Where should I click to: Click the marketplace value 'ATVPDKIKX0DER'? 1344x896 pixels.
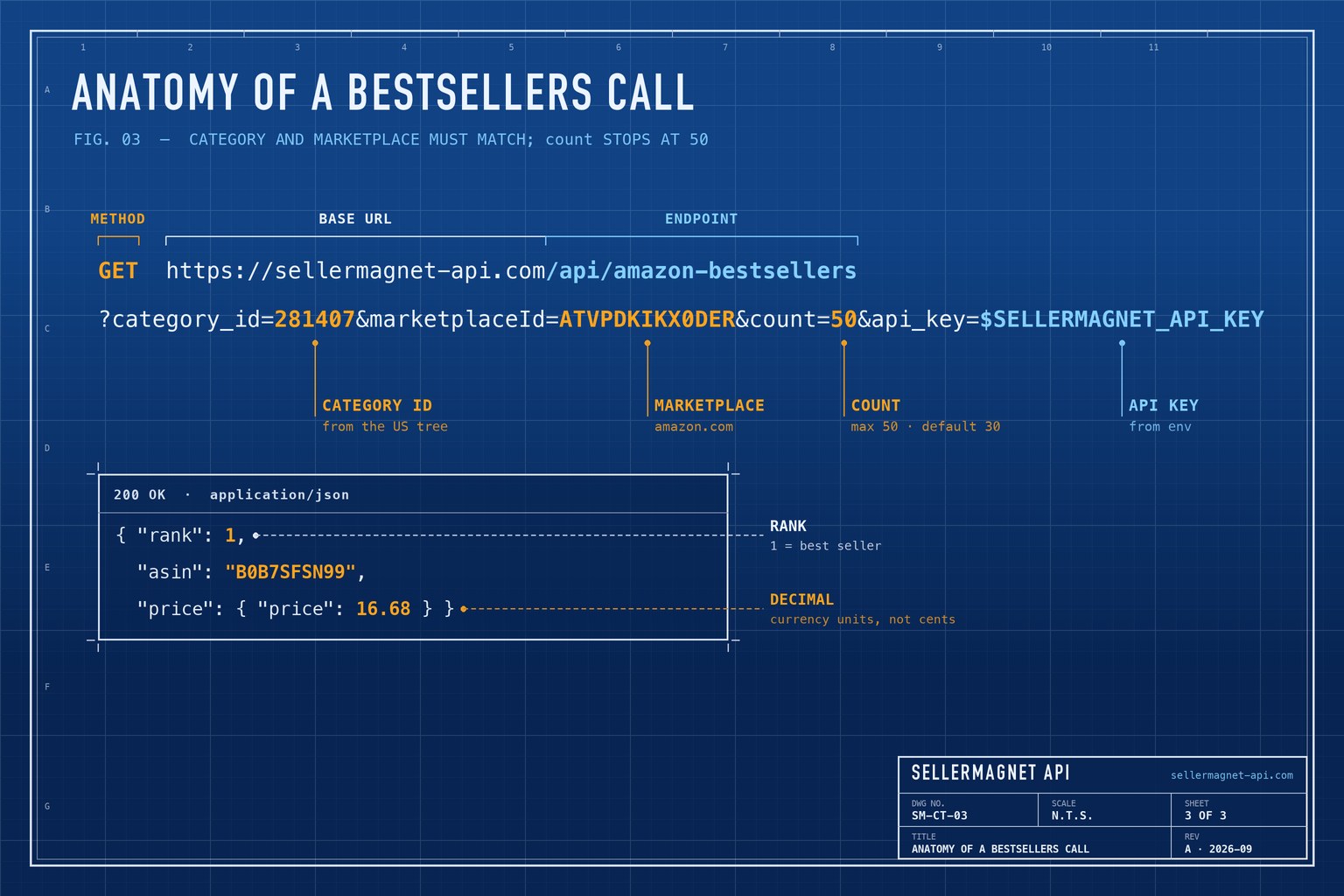tap(647, 319)
